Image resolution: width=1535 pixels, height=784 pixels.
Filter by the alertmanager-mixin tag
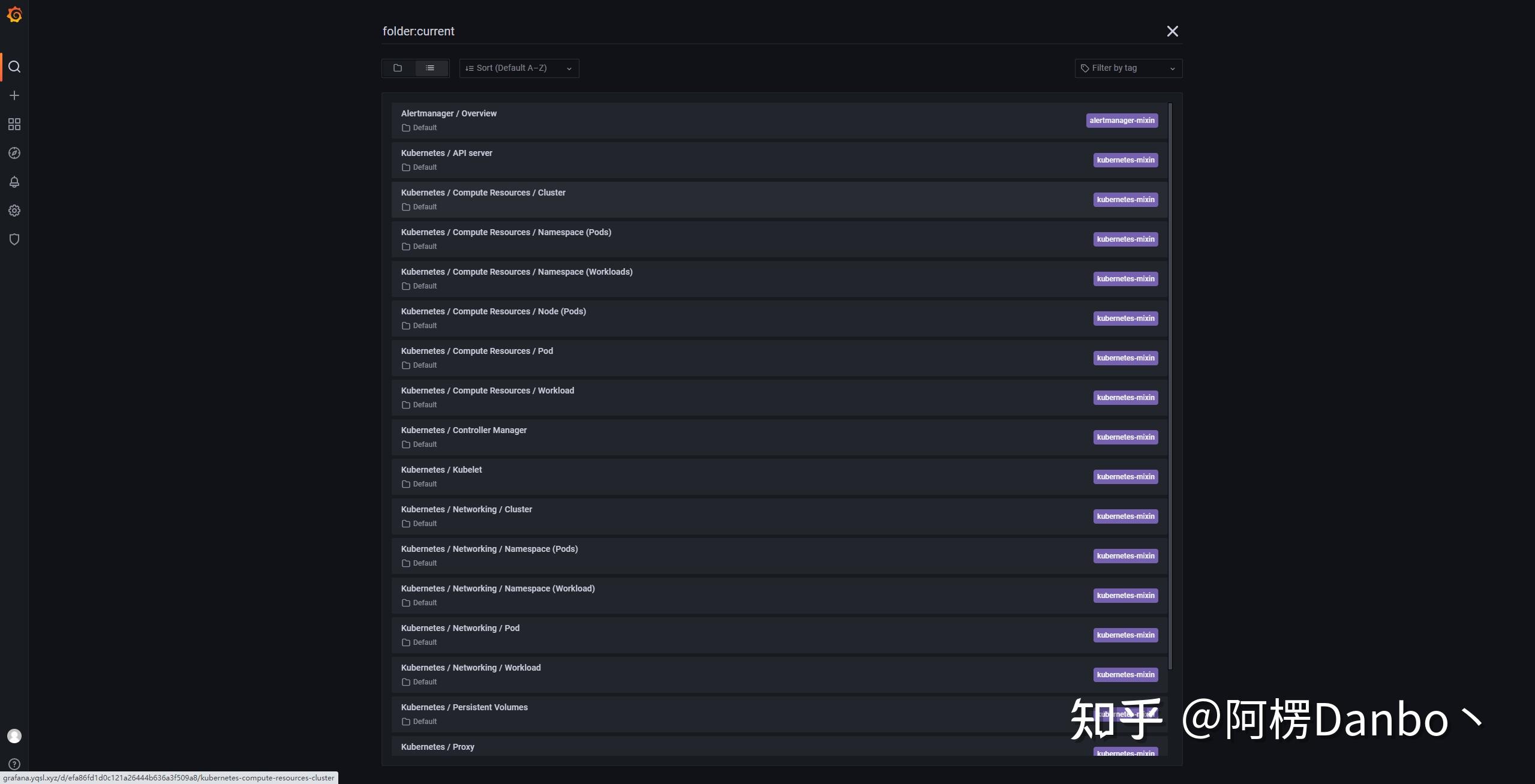coord(1122,121)
